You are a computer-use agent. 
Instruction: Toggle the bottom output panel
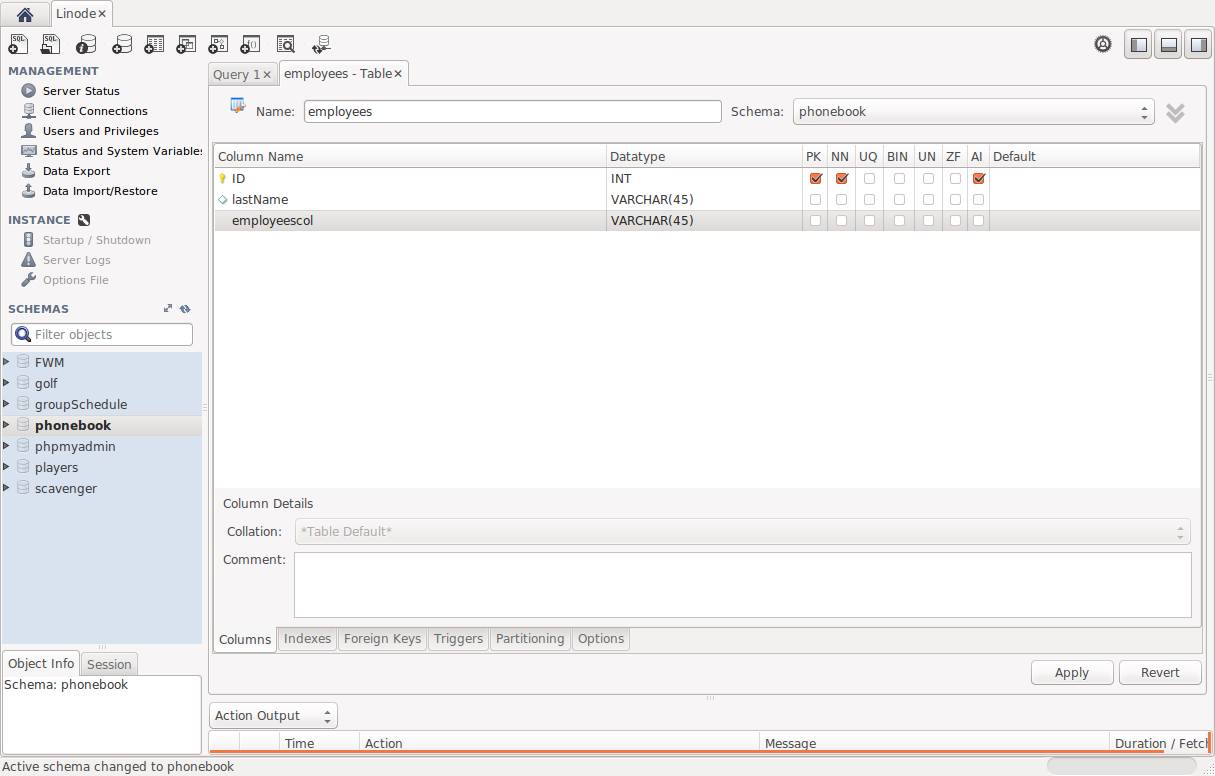(1168, 45)
